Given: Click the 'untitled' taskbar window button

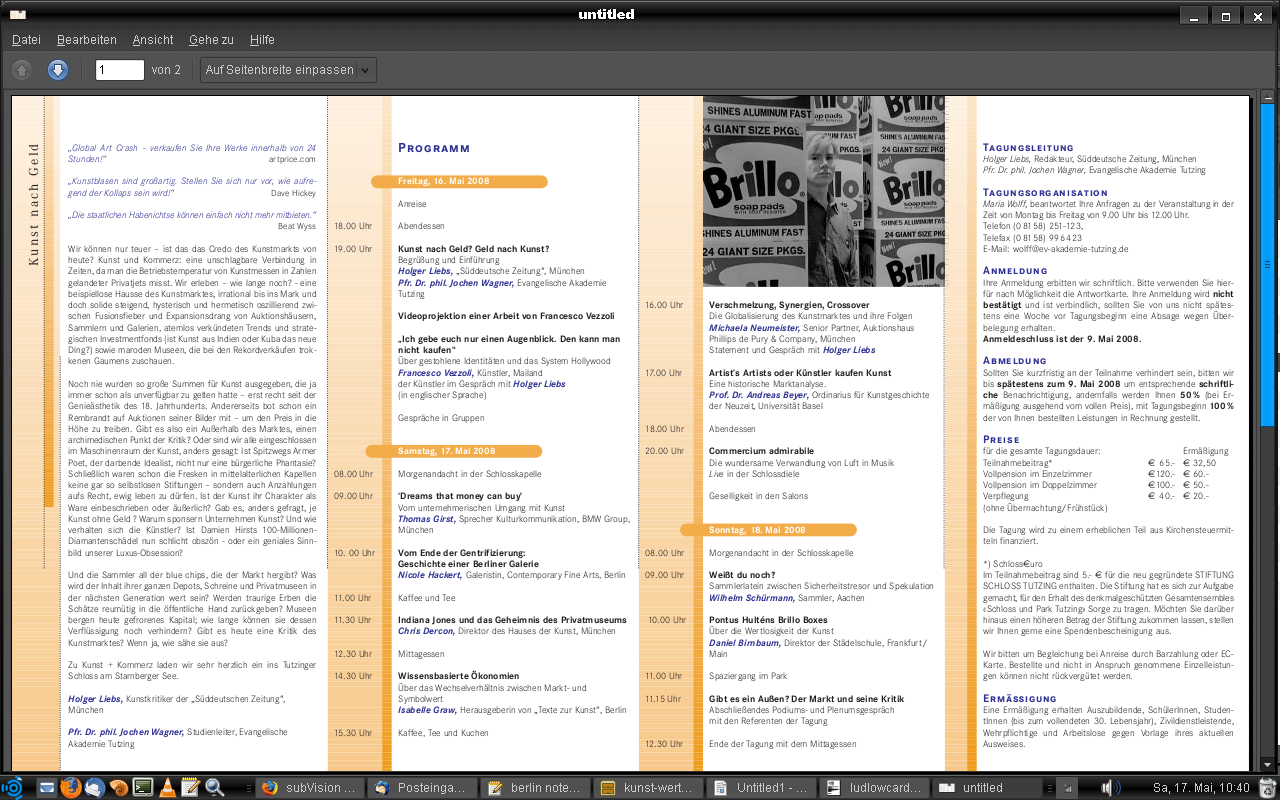Looking at the screenshot, I should pyautogui.click(x=987, y=787).
